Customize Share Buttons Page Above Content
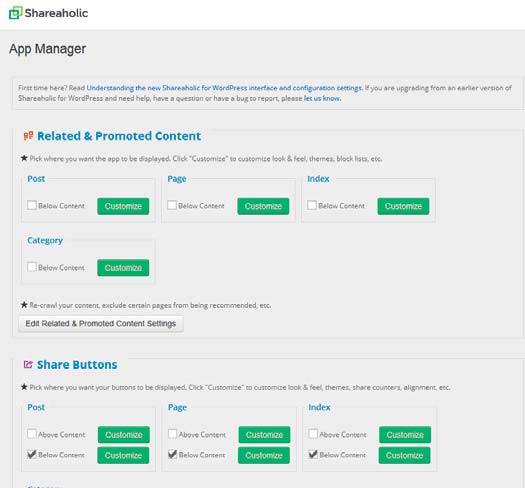525x488 pixels. pos(265,435)
